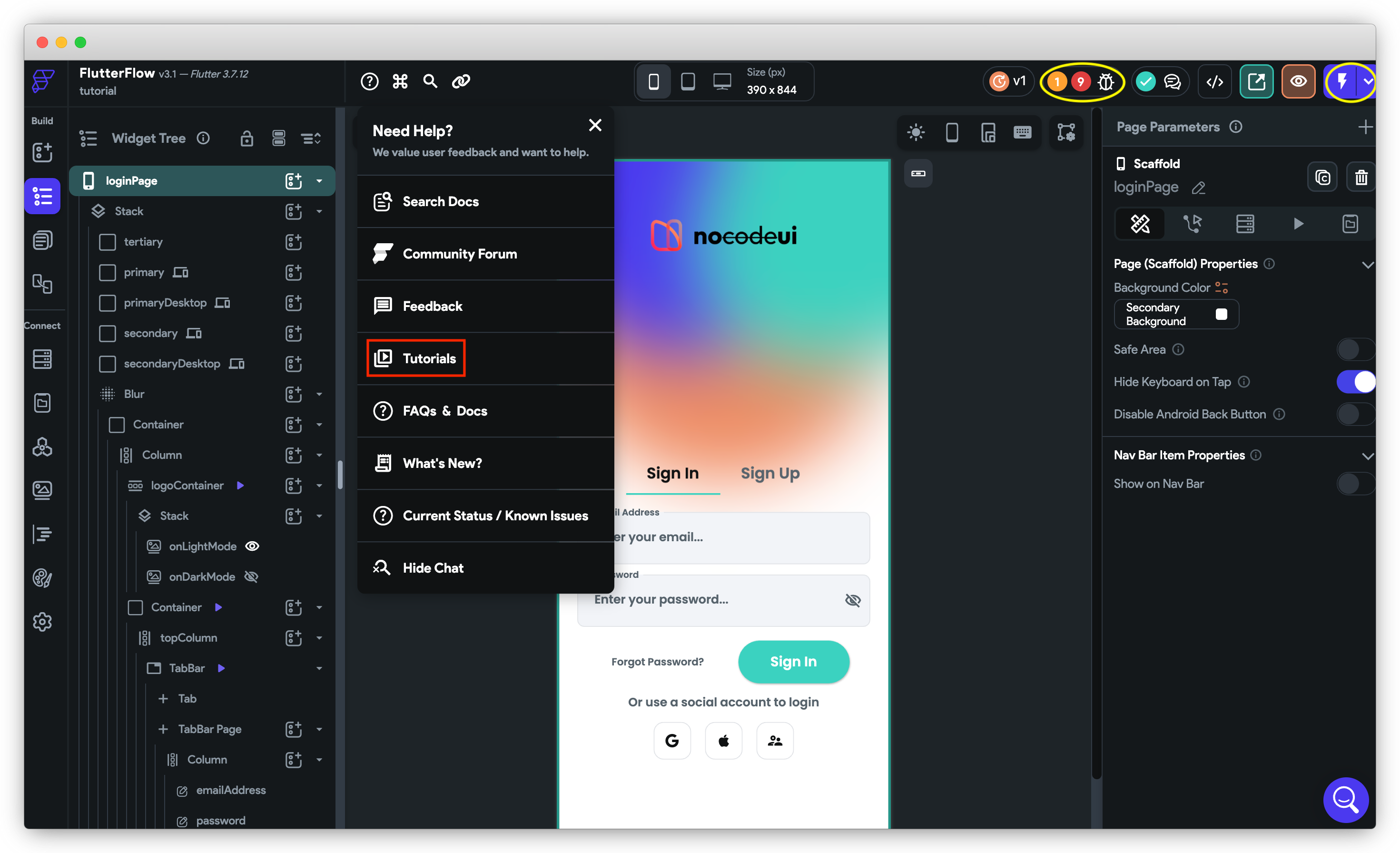
Task: Open Media Assets image icon in sidebar
Action: [42, 490]
